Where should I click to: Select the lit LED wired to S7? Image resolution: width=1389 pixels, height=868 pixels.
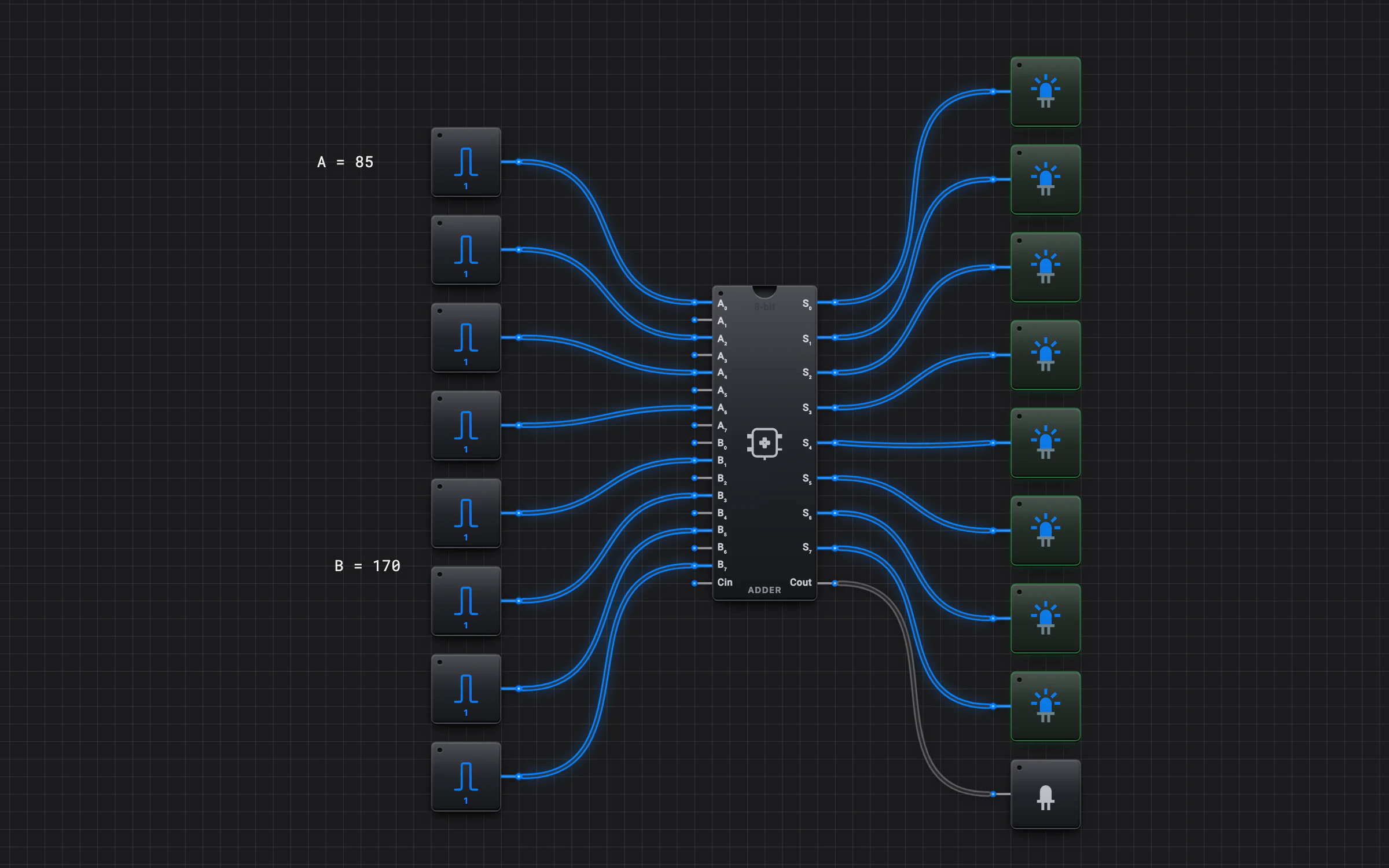pyautogui.click(x=1045, y=706)
